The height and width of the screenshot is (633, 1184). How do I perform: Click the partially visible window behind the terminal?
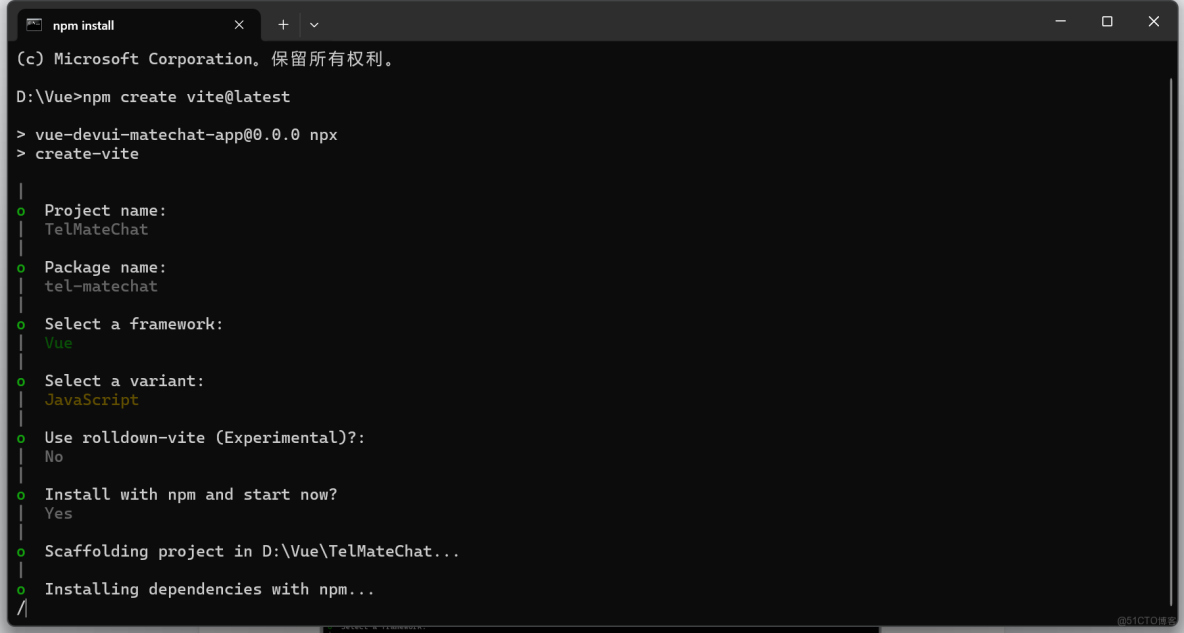[x=600, y=628]
